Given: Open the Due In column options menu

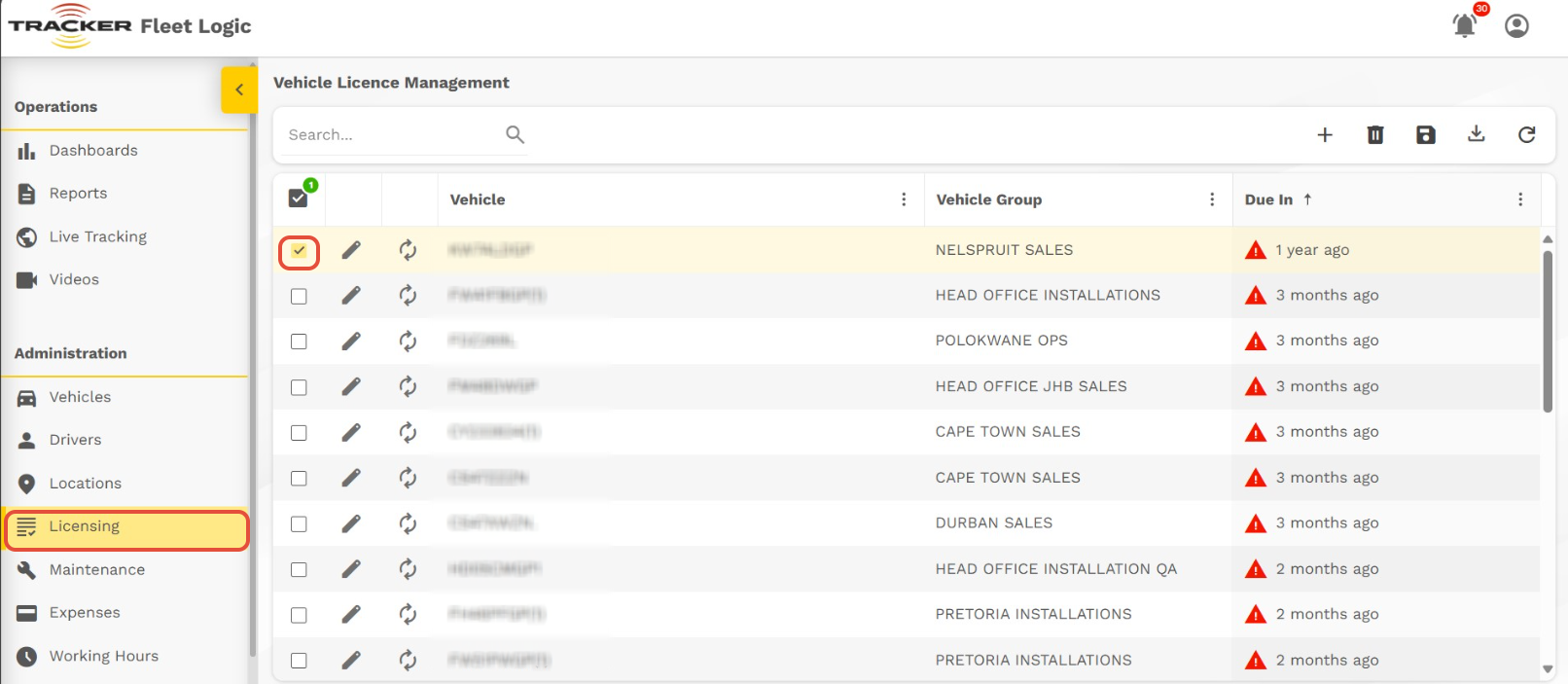Looking at the screenshot, I should (1520, 199).
